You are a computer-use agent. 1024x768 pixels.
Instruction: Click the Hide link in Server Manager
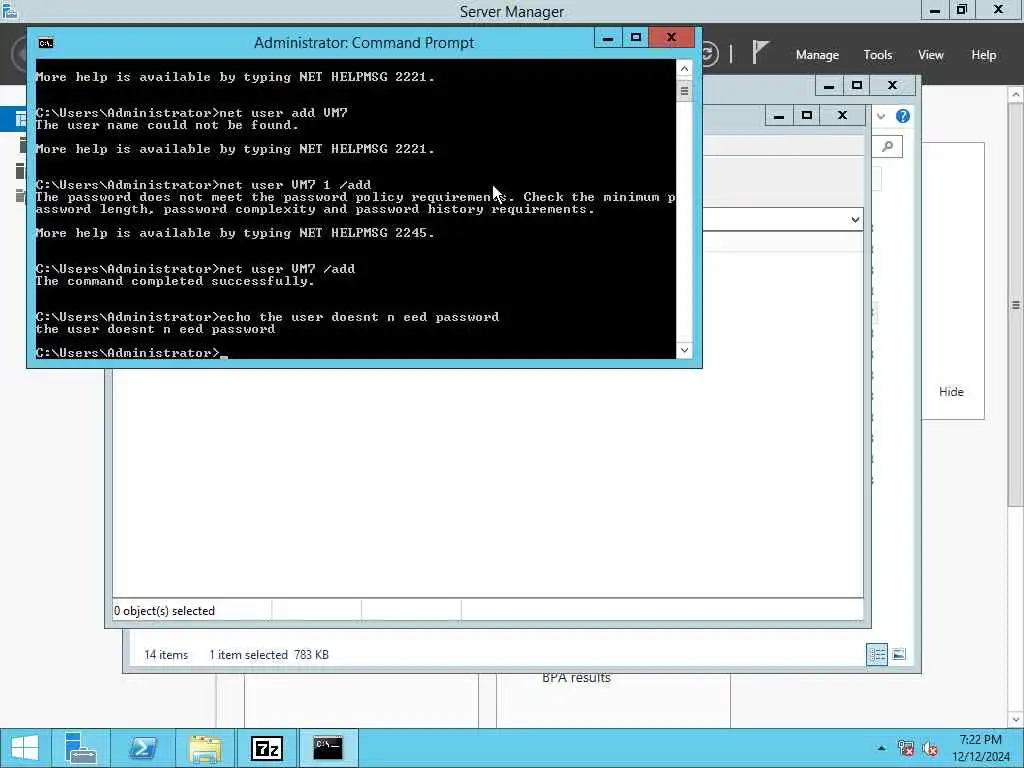(951, 392)
